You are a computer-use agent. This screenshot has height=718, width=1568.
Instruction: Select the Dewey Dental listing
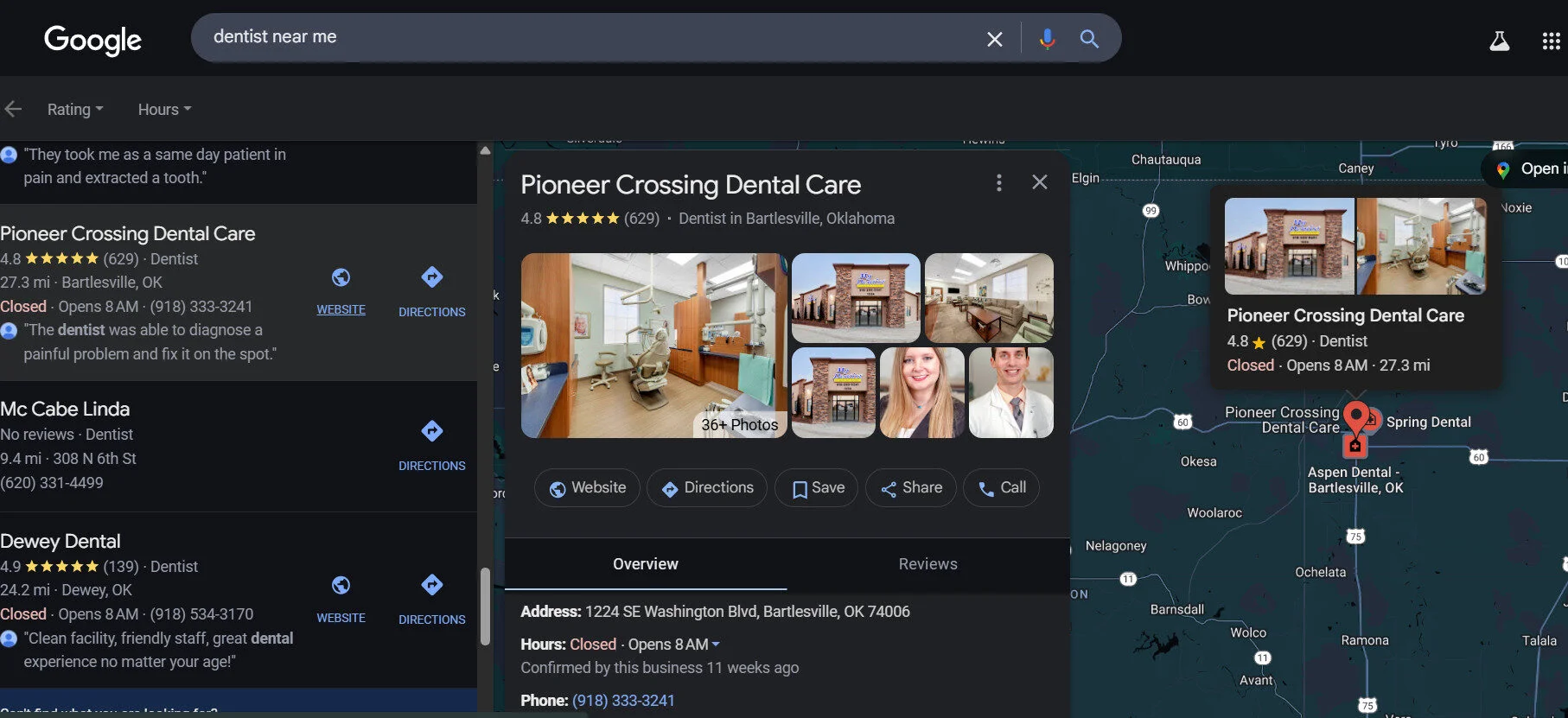coord(61,542)
